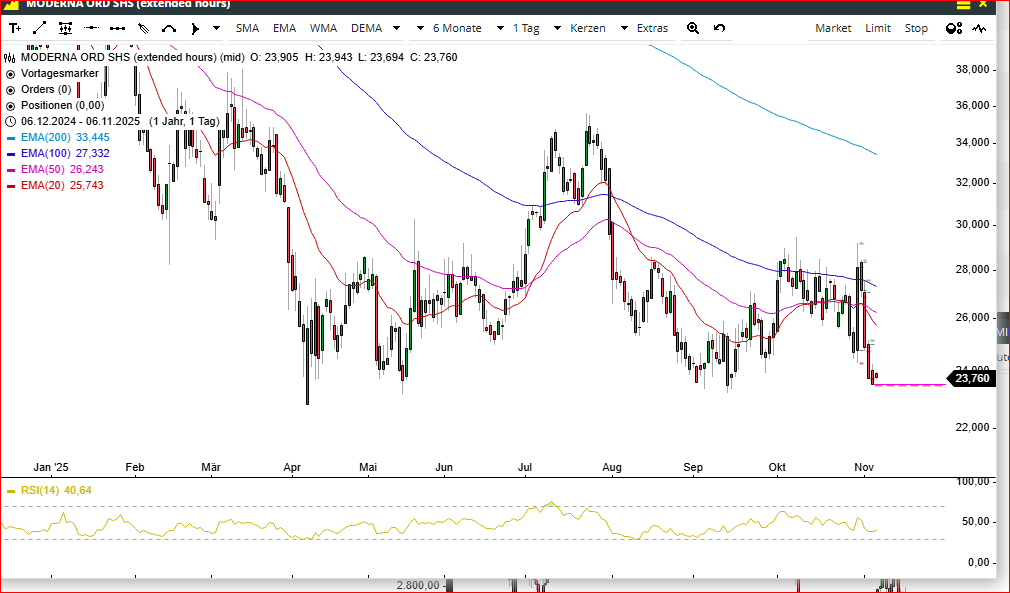Add the SMA indicator
The height and width of the screenshot is (593, 1010).
[x=247, y=28]
